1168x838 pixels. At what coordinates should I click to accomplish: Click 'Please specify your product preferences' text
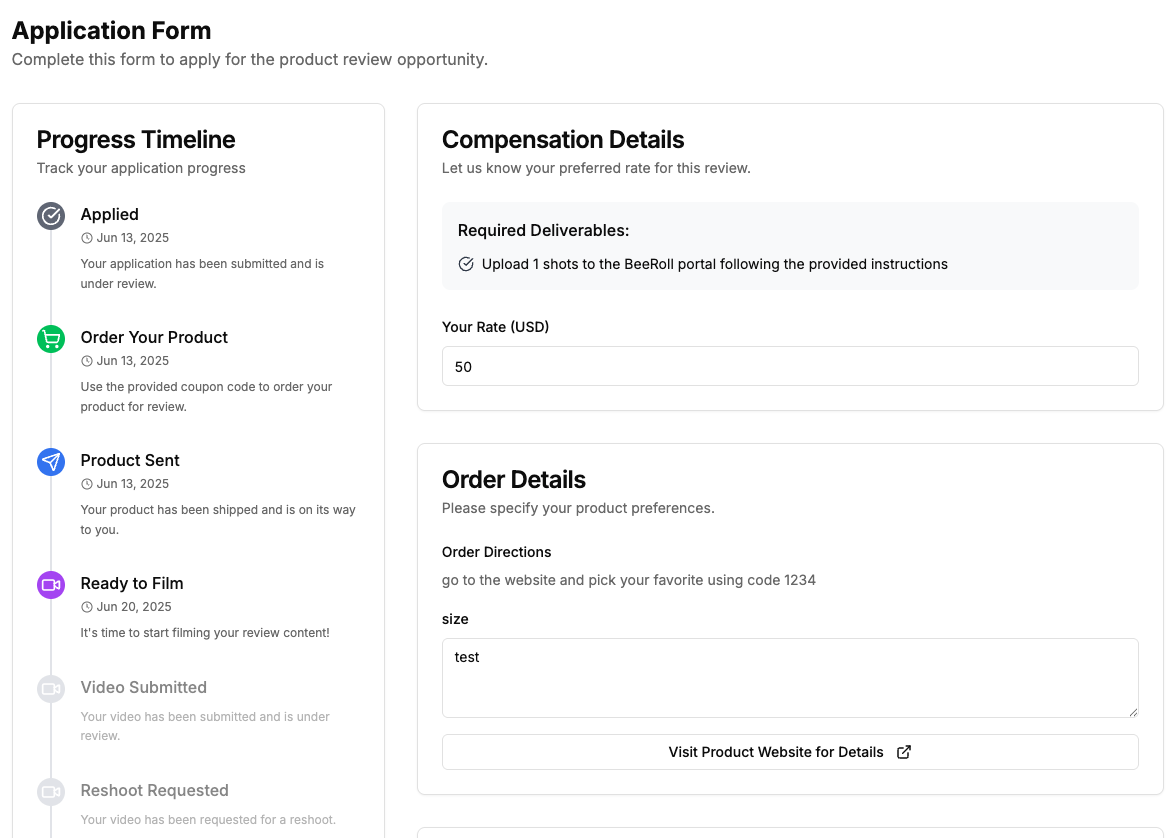578,508
